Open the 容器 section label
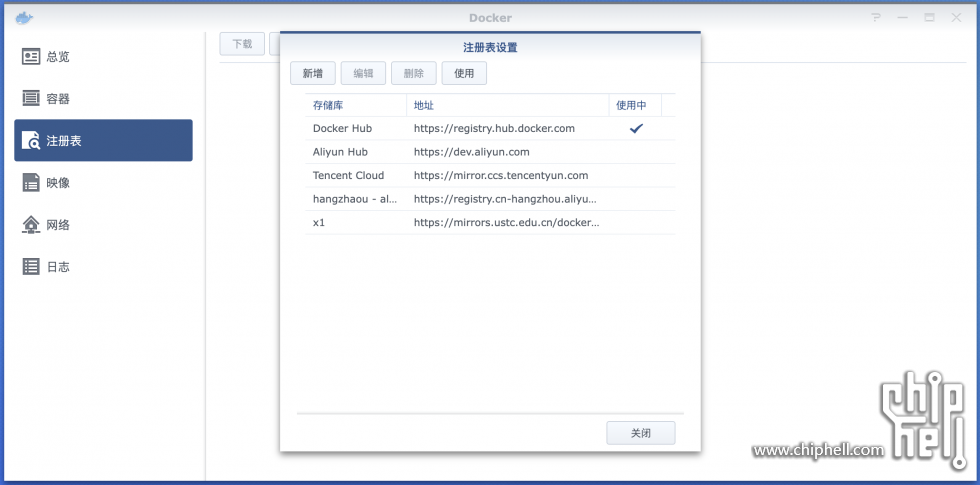 coord(58,99)
